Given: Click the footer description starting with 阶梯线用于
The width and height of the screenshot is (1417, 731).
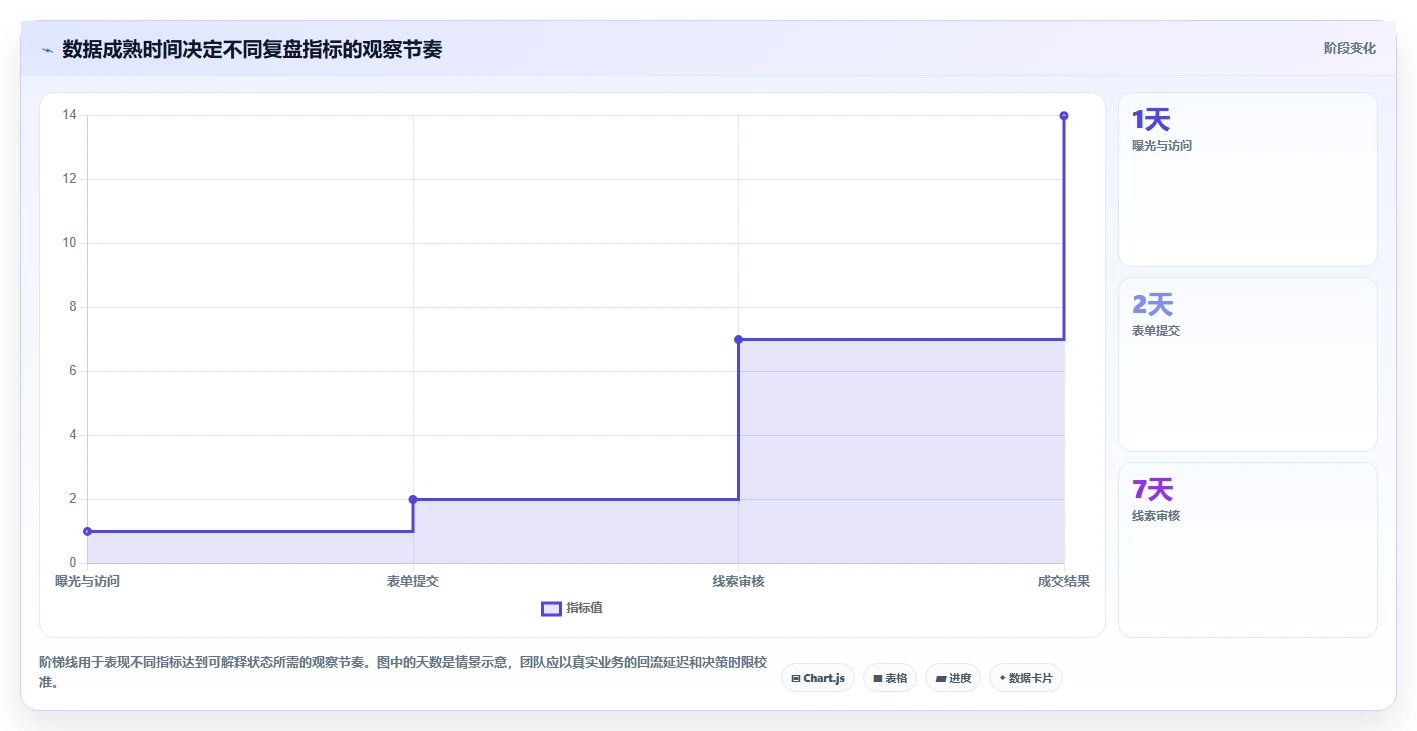Looking at the screenshot, I should 403,672.
